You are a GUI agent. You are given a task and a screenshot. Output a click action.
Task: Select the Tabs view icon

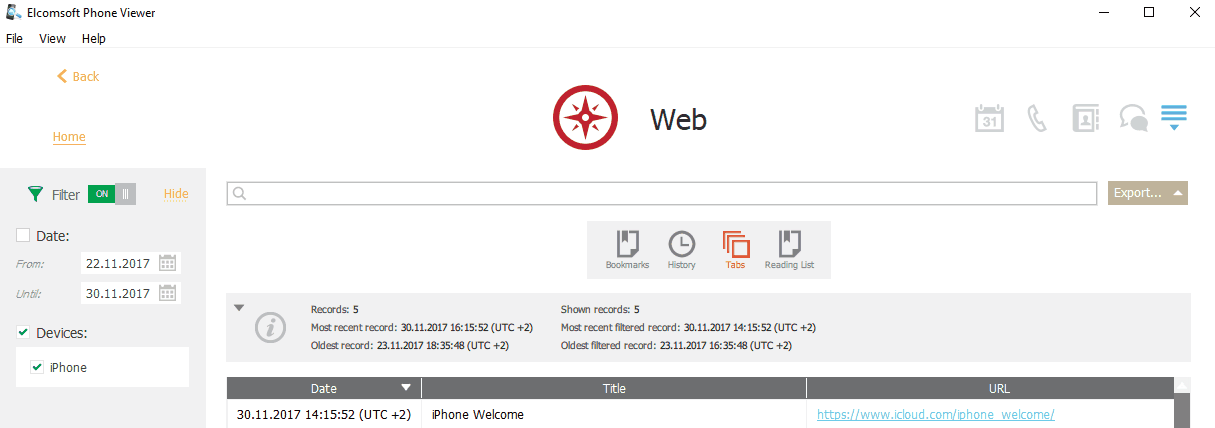(735, 249)
